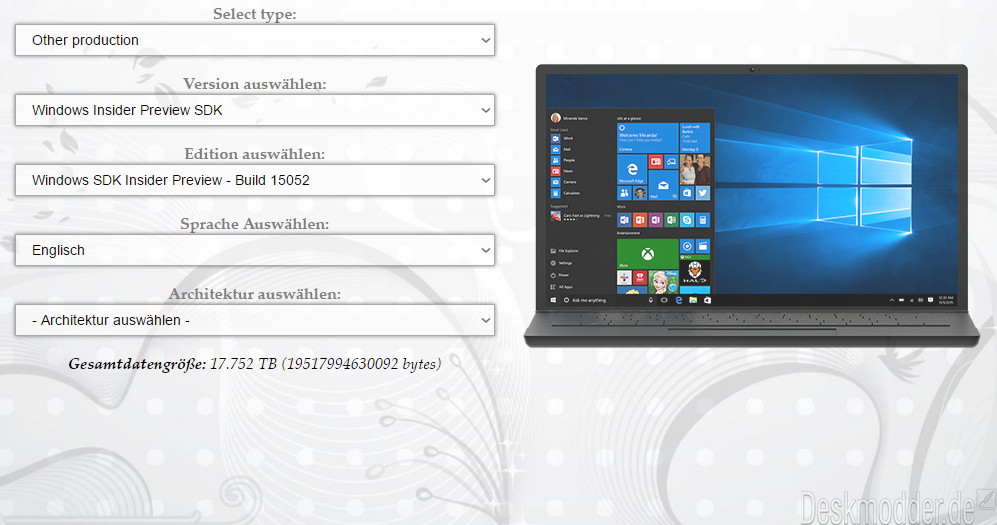This screenshot has width=997, height=525.
Task: Open the 'Englisch' language dropdown
Action: [254, 250]
